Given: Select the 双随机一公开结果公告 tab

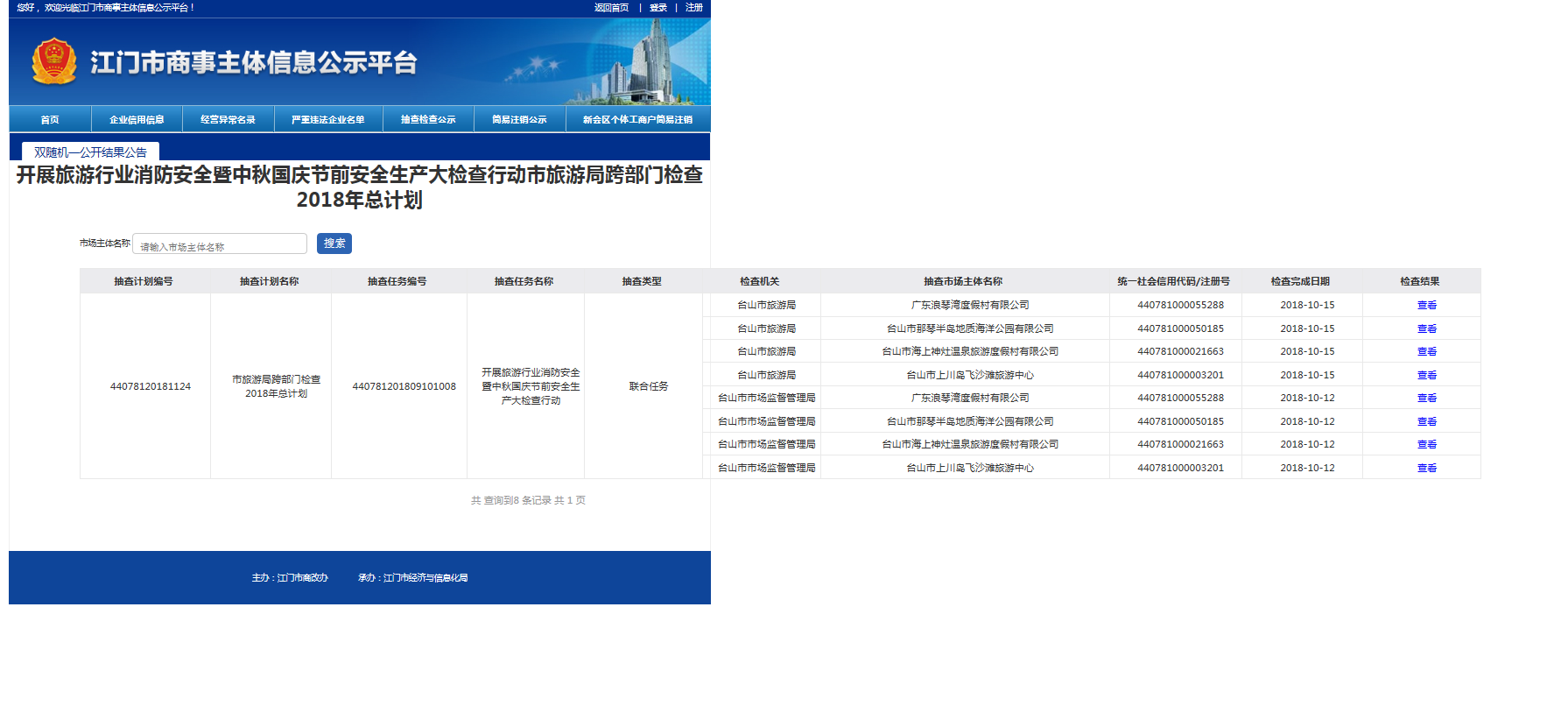Looking at the screenshot, I should pos(90,152).
